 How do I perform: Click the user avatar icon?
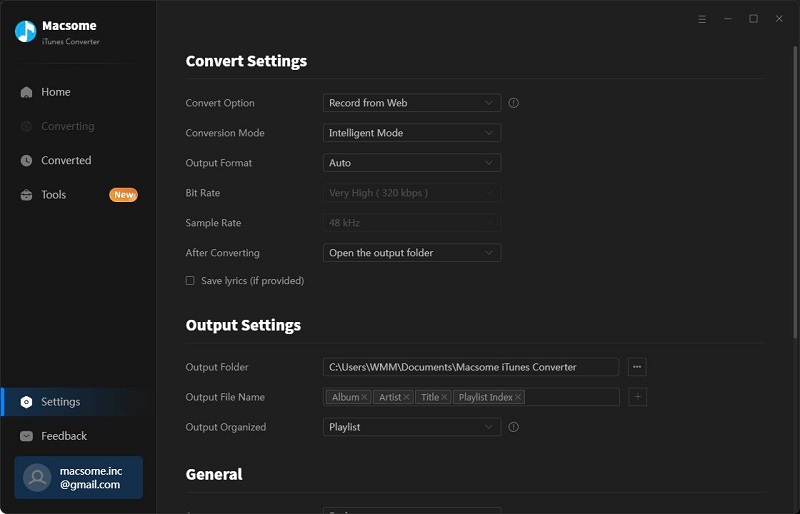(37, 477)
